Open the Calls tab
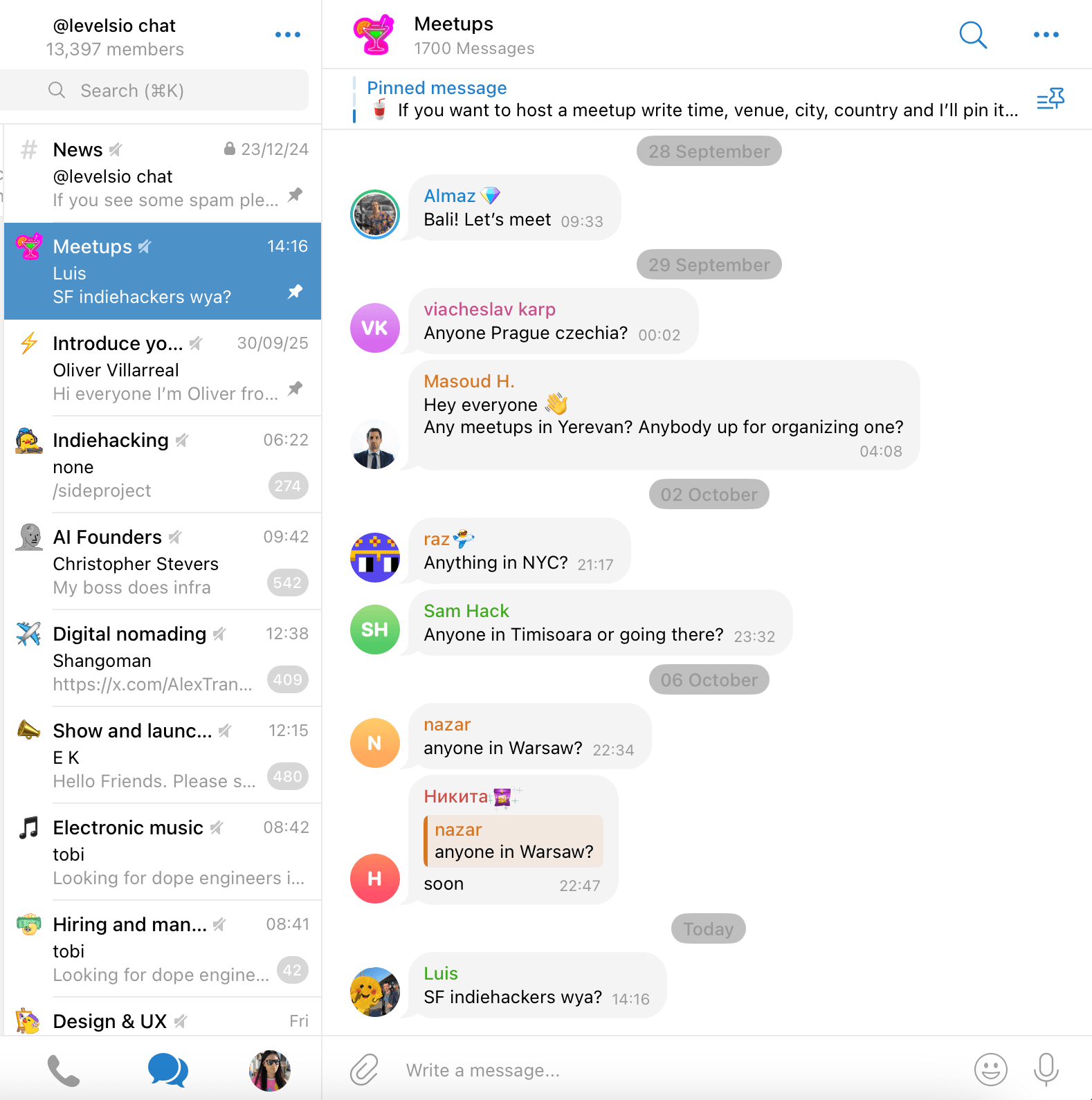Image resolution: width=1092 pixels, height=1100 pixels. (x=64, y=1070)
